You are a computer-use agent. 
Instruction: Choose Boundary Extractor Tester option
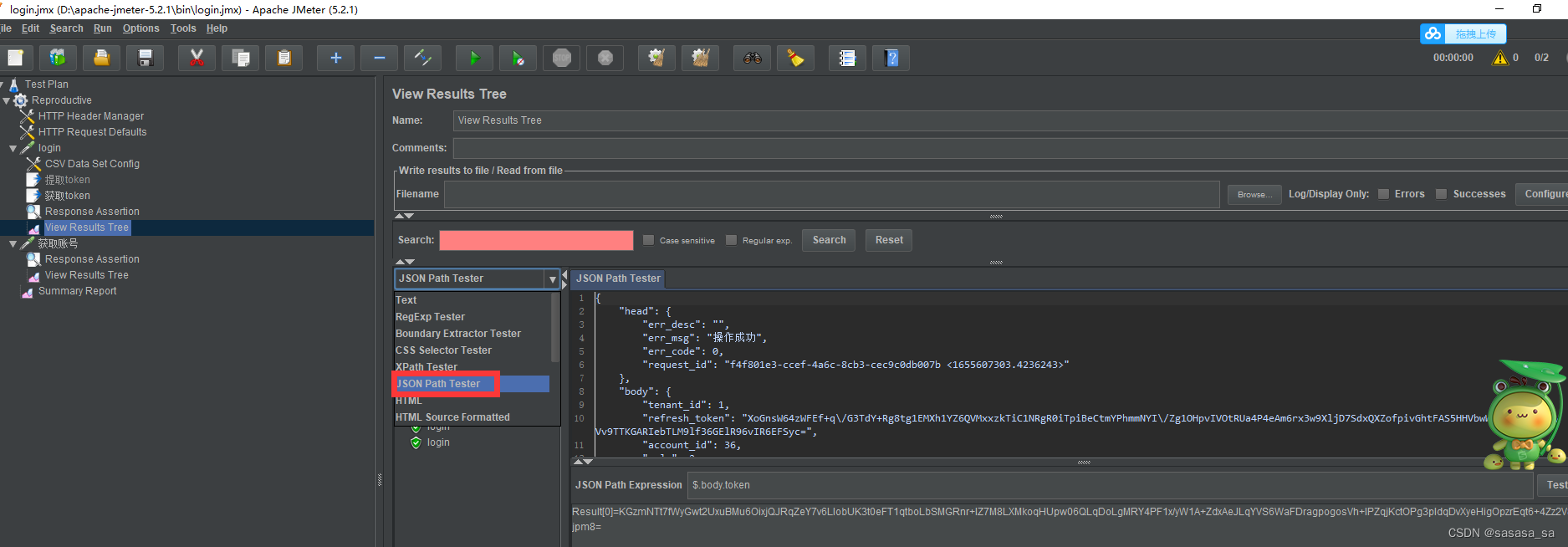pyautogui.click(x=472, y=334)
